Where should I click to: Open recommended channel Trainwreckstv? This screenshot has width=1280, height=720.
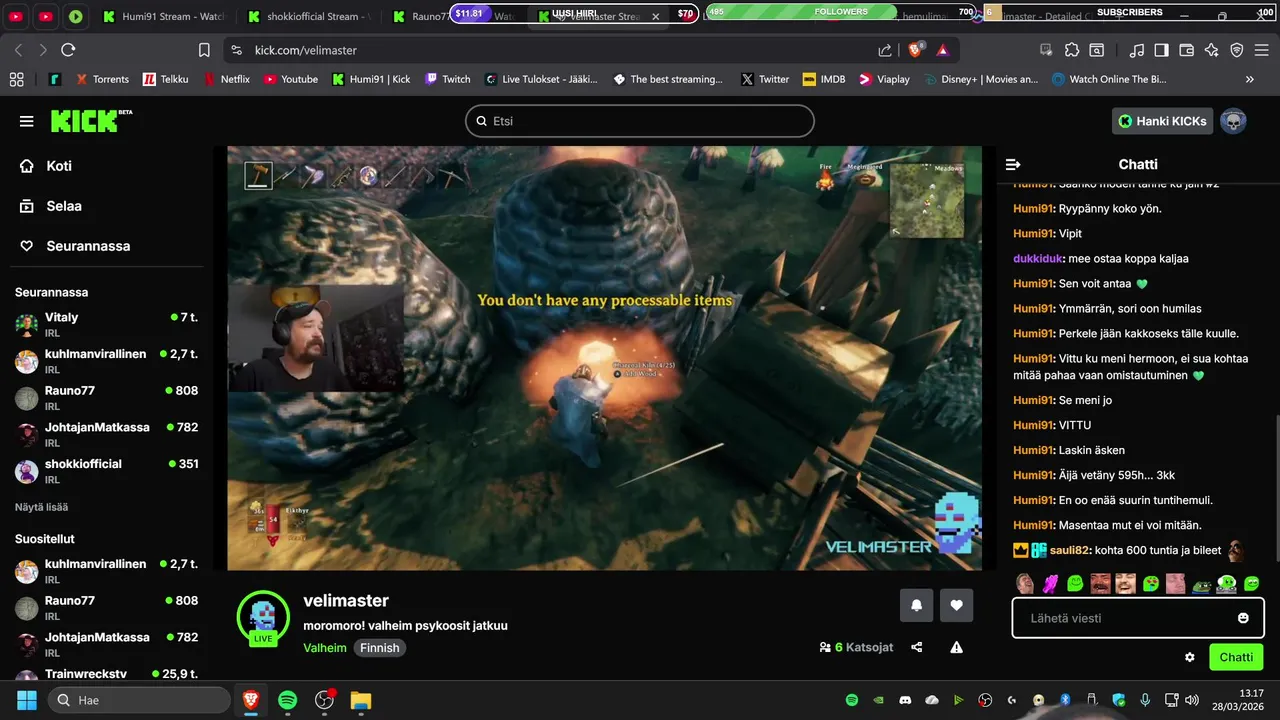click(x=106, y=674)
